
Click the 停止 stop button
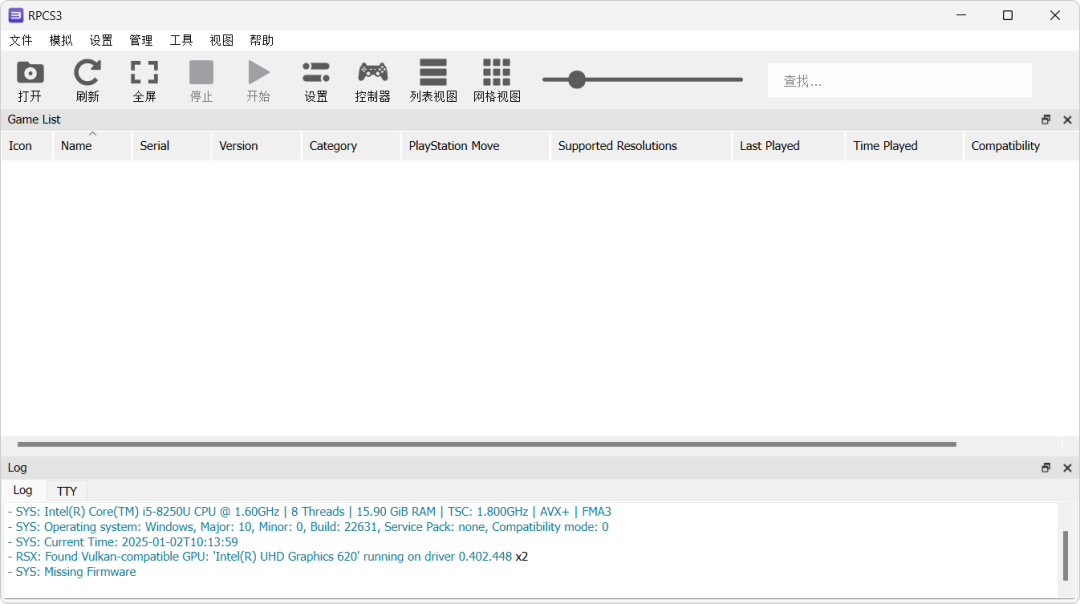201,81
